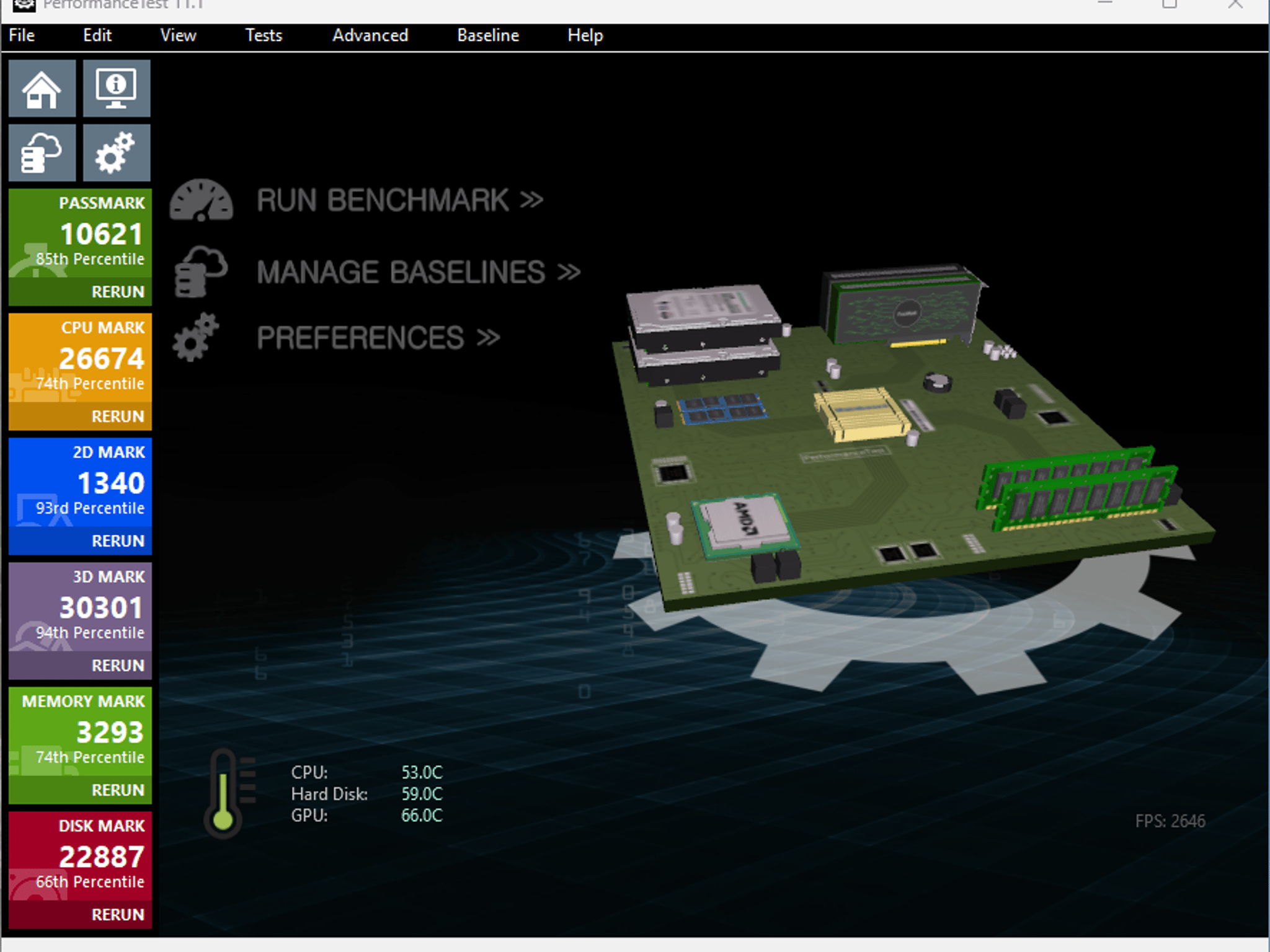Rerun the CPU Mark test
Viewport: 1270px width, 952px height.
118,416
